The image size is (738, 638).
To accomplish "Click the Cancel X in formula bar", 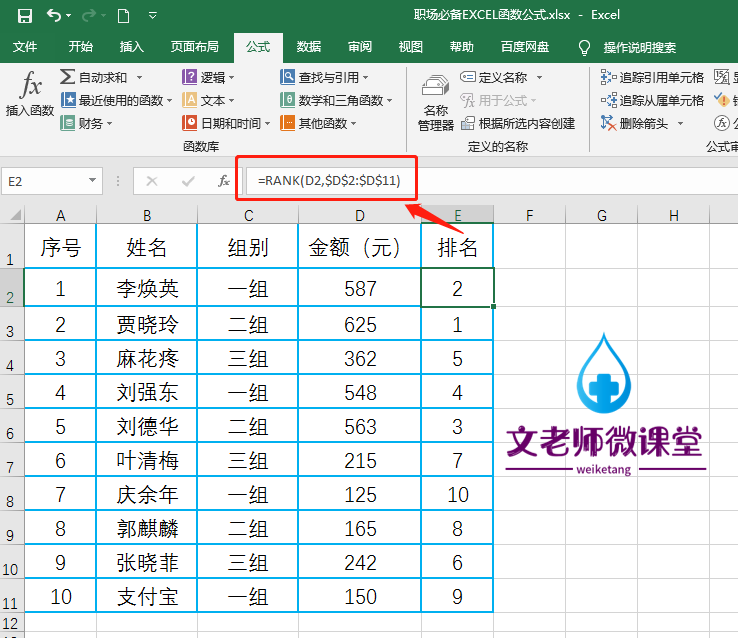I will coord(152,181).
